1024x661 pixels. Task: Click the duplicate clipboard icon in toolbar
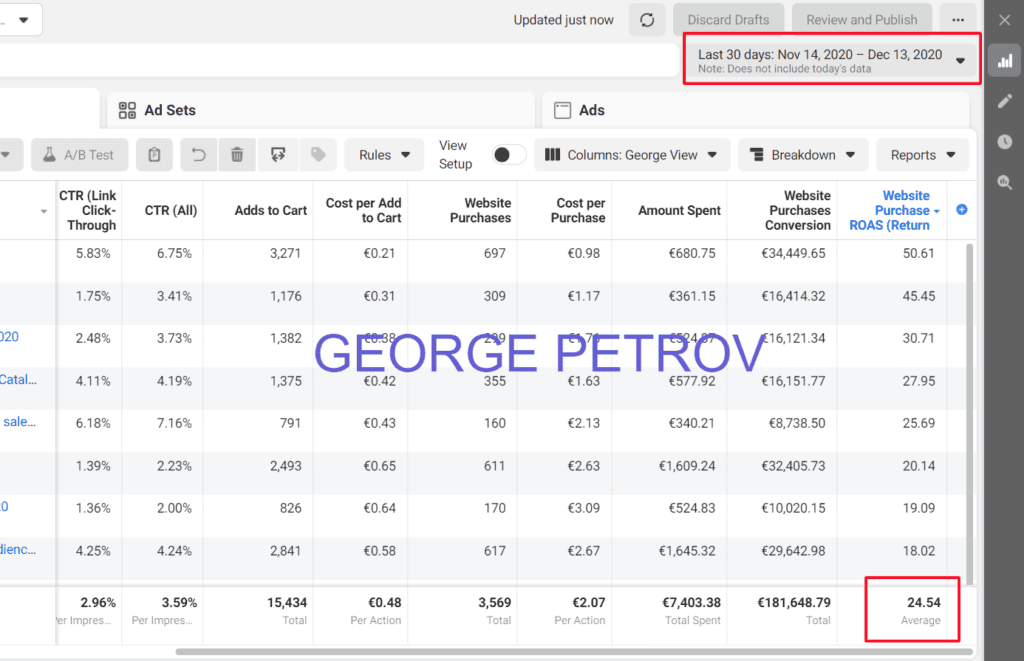point(154,155)
